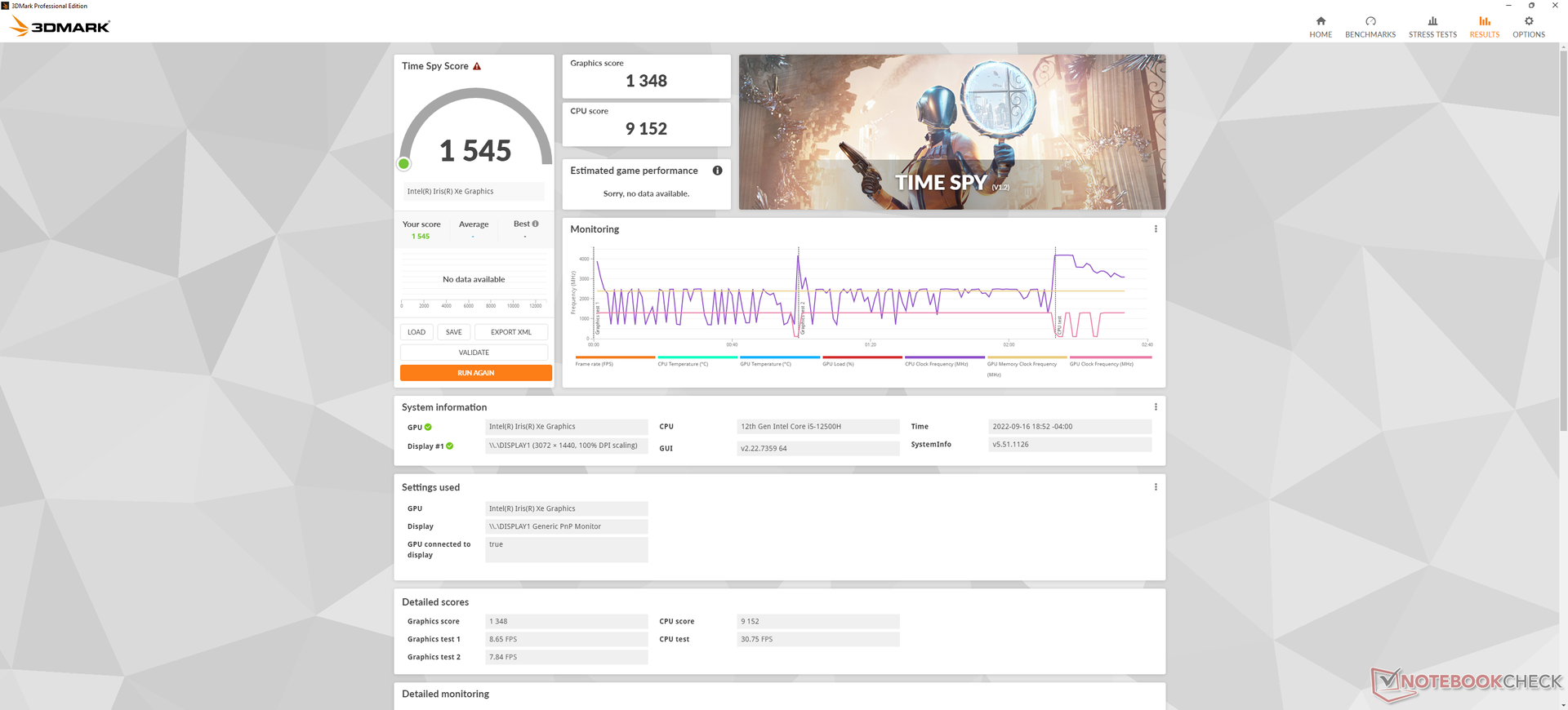Switch to Stress Tests tab

(x=1432, y=27)
